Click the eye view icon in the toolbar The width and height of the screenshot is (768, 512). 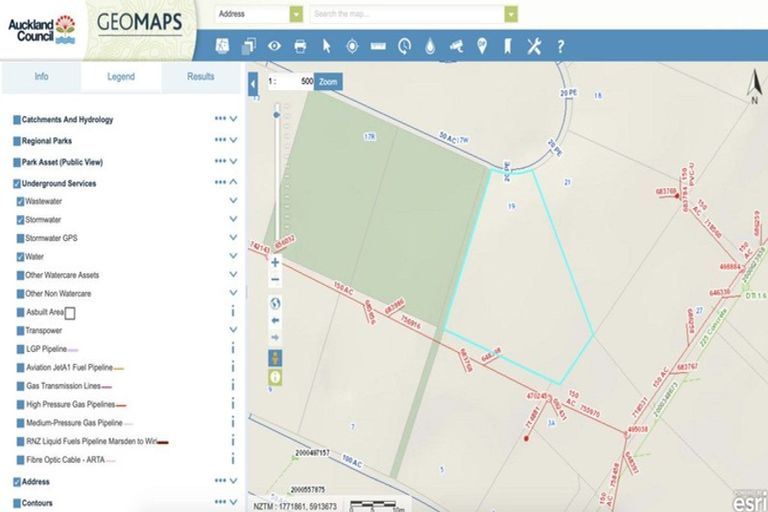pos(274,46)
